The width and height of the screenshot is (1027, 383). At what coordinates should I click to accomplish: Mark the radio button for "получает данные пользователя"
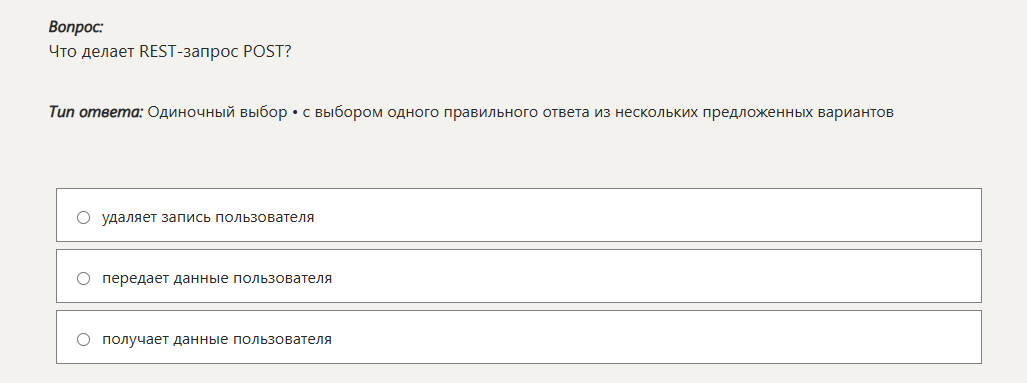click(x=83, y=339)
